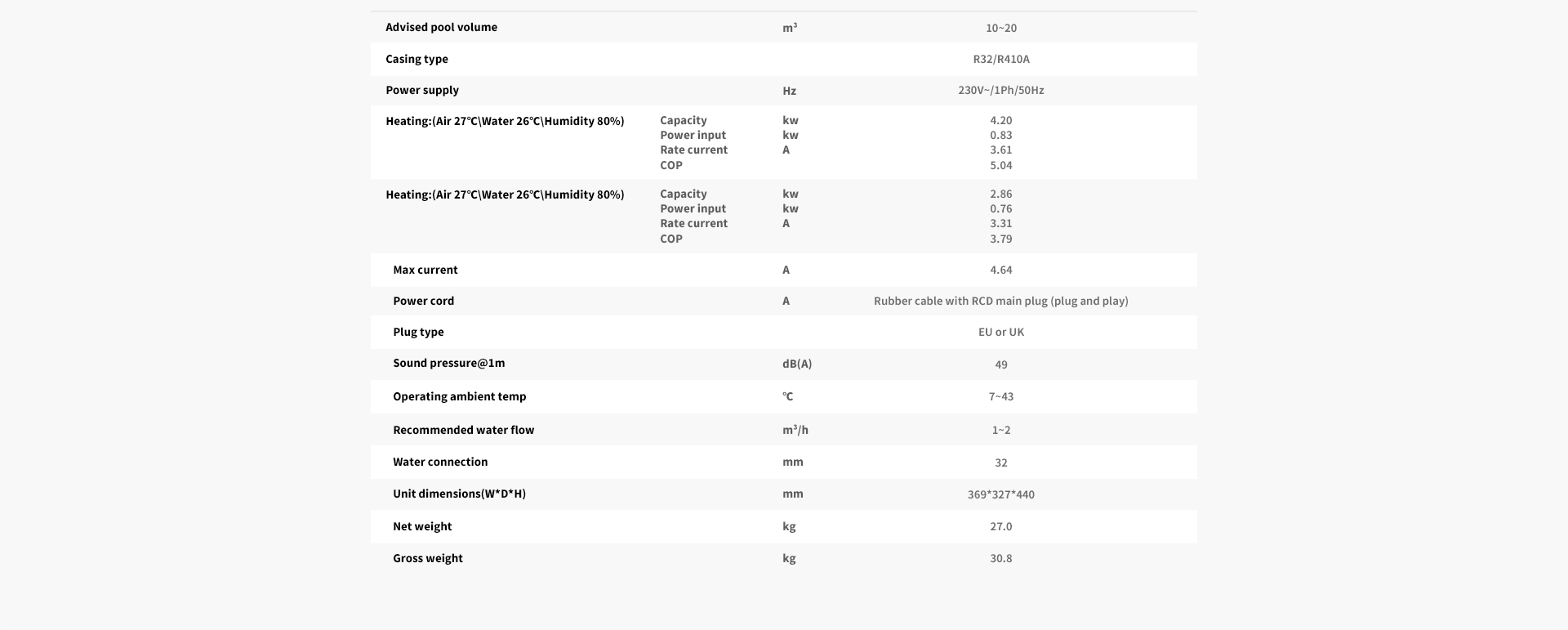Click the Max current label
The height and width of the screenshot is (630, 1568).
pyautogui.click(x=425, y=270)
